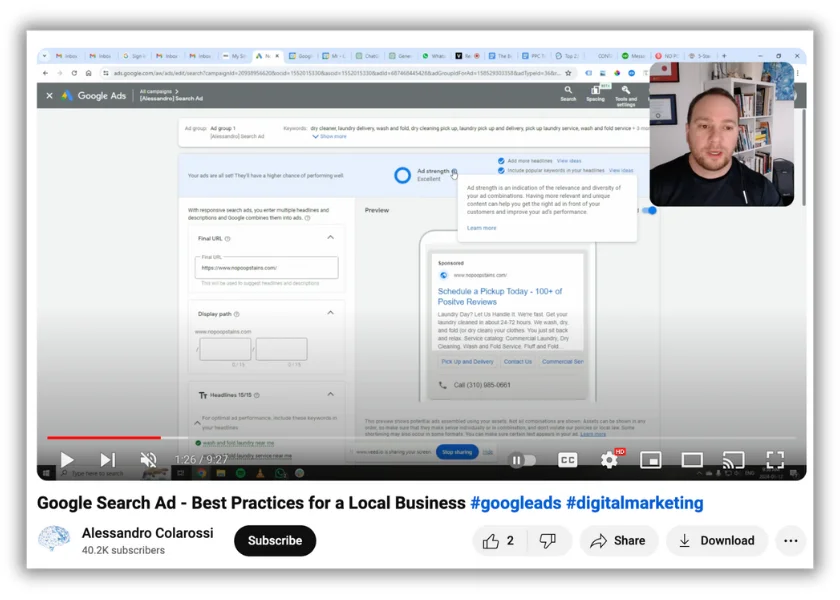The image size is (840, 600).
Task: Open Learn more in Ad strength tooltip
Action: point(482,228)
